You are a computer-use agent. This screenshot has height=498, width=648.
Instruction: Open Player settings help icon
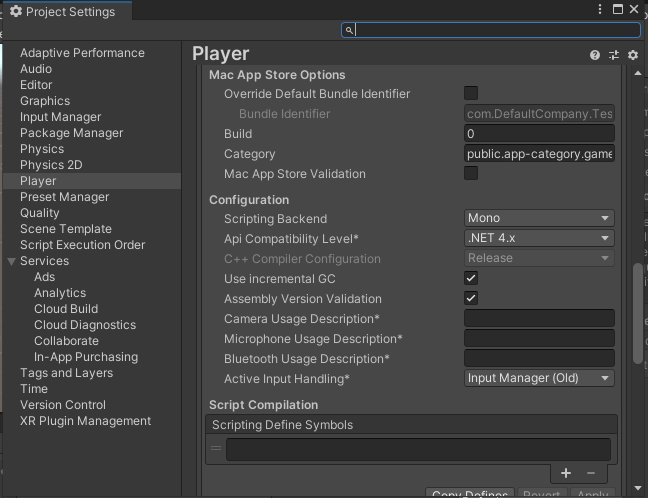click(595, 55)
